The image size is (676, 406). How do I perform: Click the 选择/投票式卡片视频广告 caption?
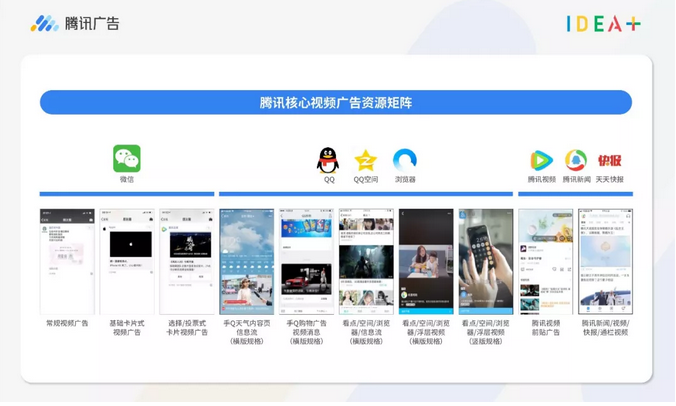pos(187,328)
